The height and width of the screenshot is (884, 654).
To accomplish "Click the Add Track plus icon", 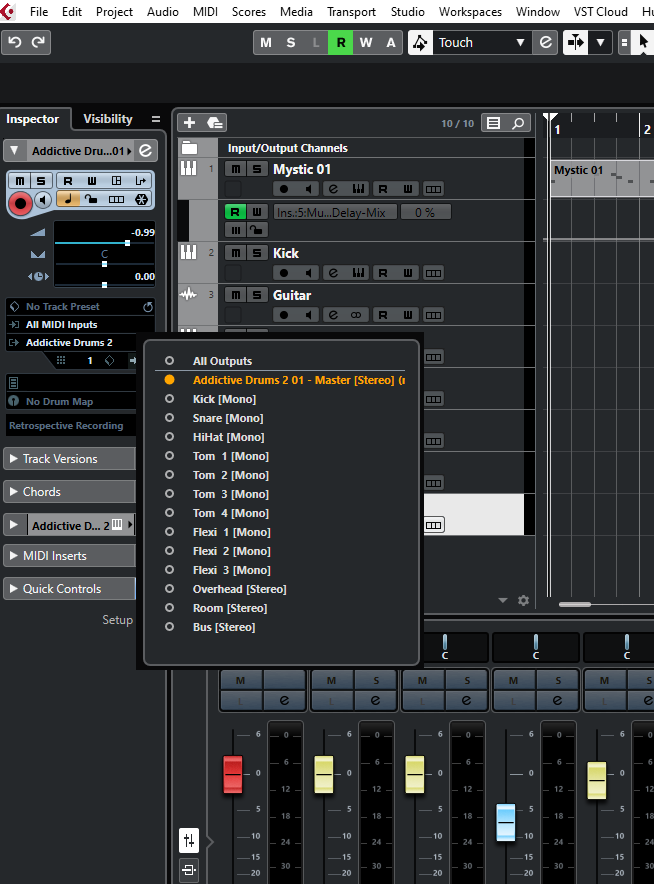I will coord(189,123).
